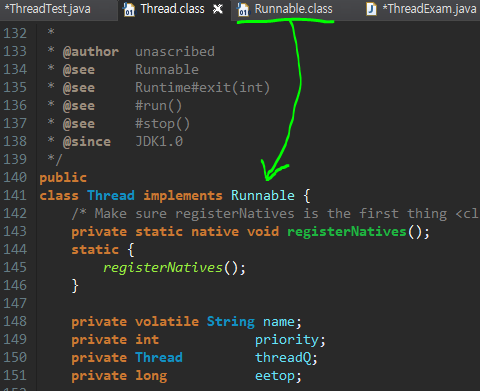
Task: Click the 'implements' keyword on line 141
Action: pyautogui.click(x=183, y=196)
